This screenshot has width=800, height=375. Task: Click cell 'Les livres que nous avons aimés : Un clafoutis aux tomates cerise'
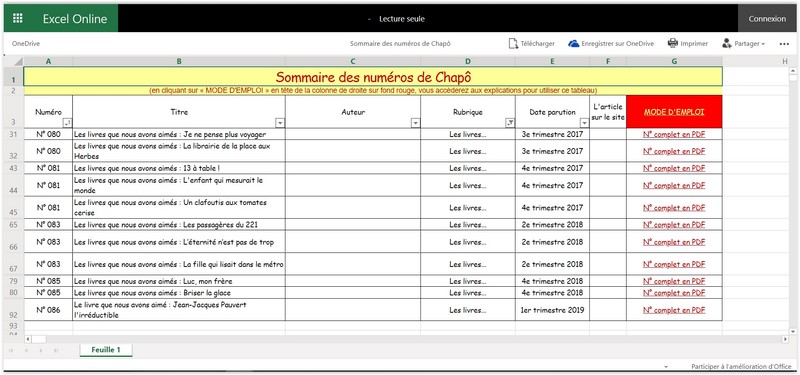pyautogui.click(x=179, y=208)
